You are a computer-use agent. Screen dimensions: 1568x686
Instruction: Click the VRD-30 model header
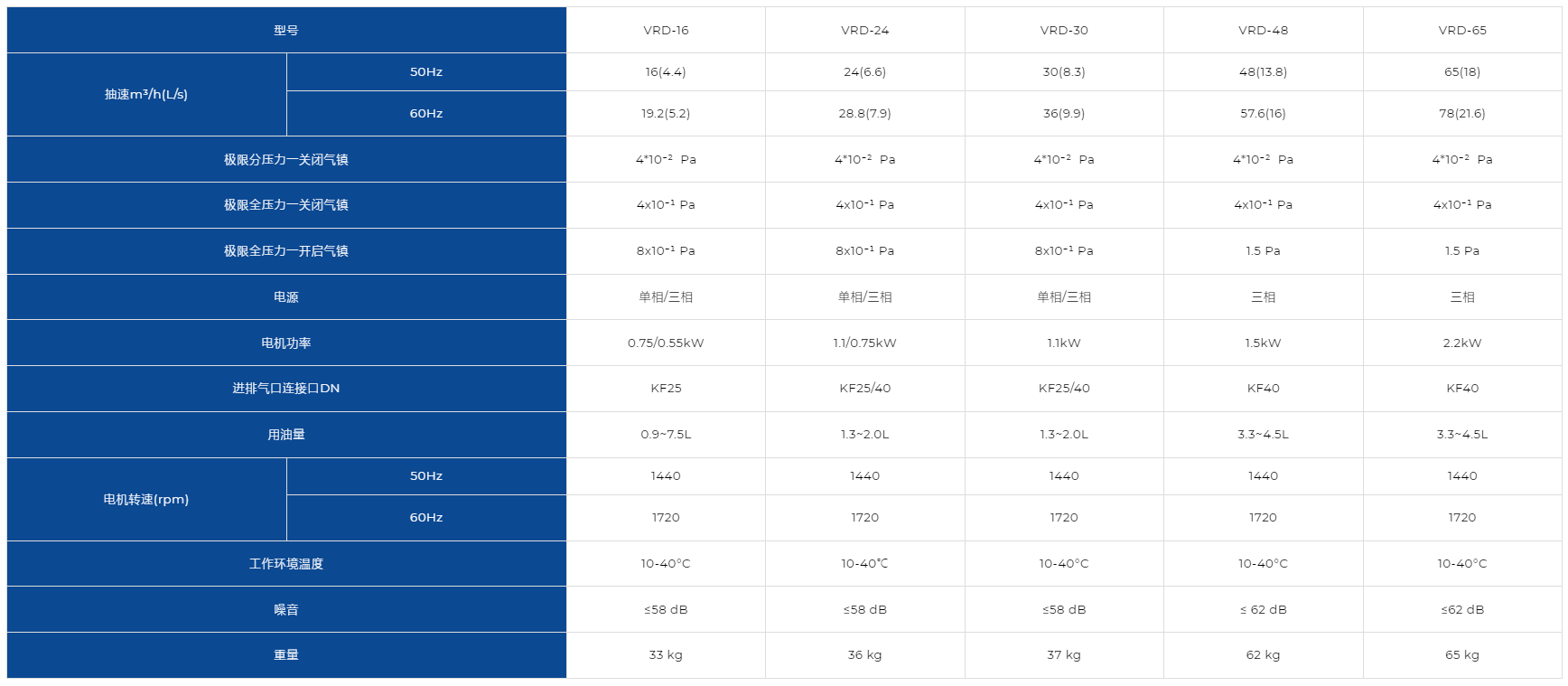pos(1064,30)
